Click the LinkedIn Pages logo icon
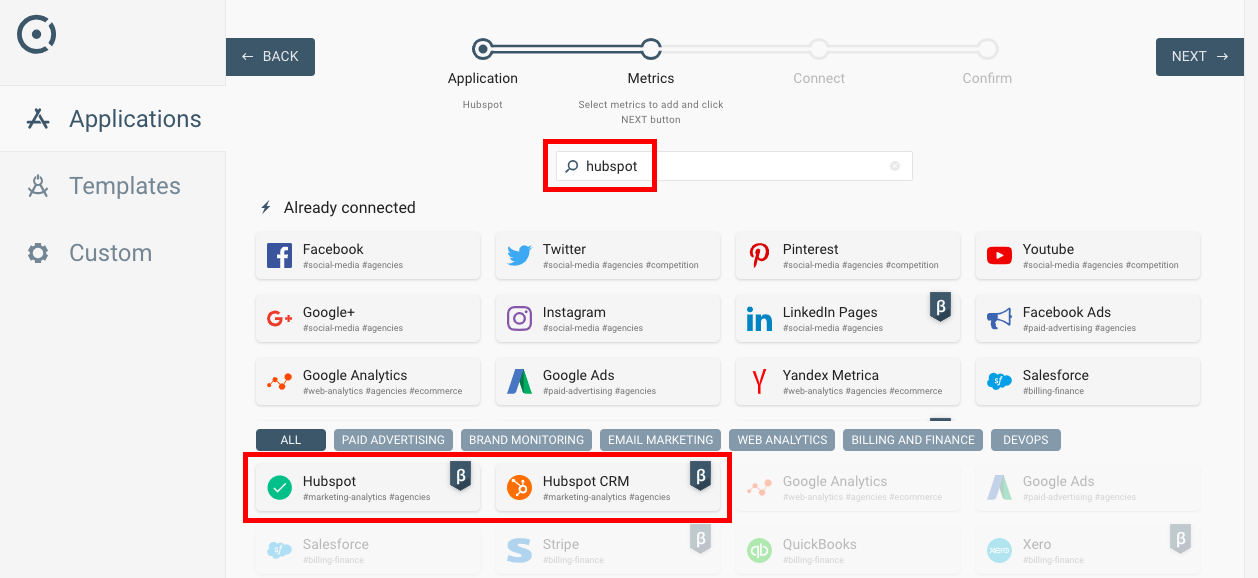 click(759, 319)
